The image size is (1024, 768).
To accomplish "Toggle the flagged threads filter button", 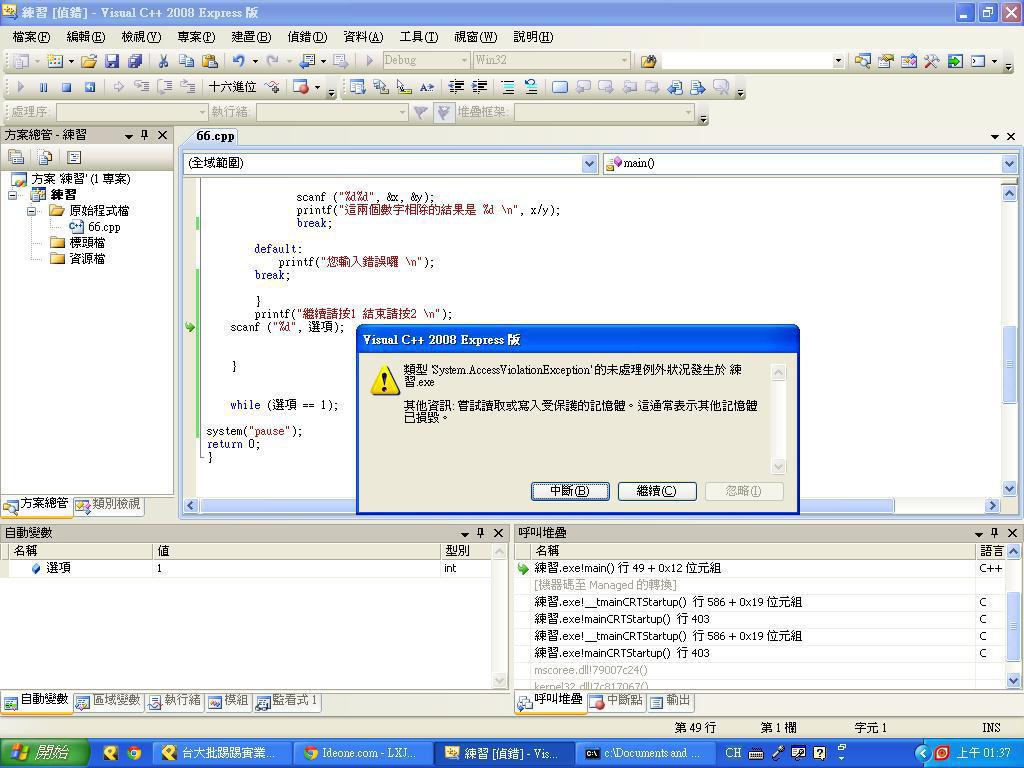I will tap(443, 113).
